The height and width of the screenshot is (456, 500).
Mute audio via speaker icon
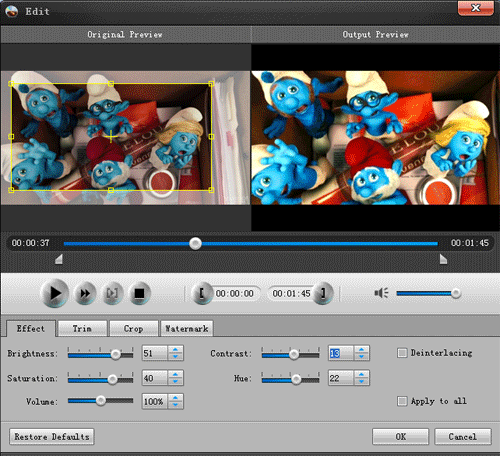381,293
